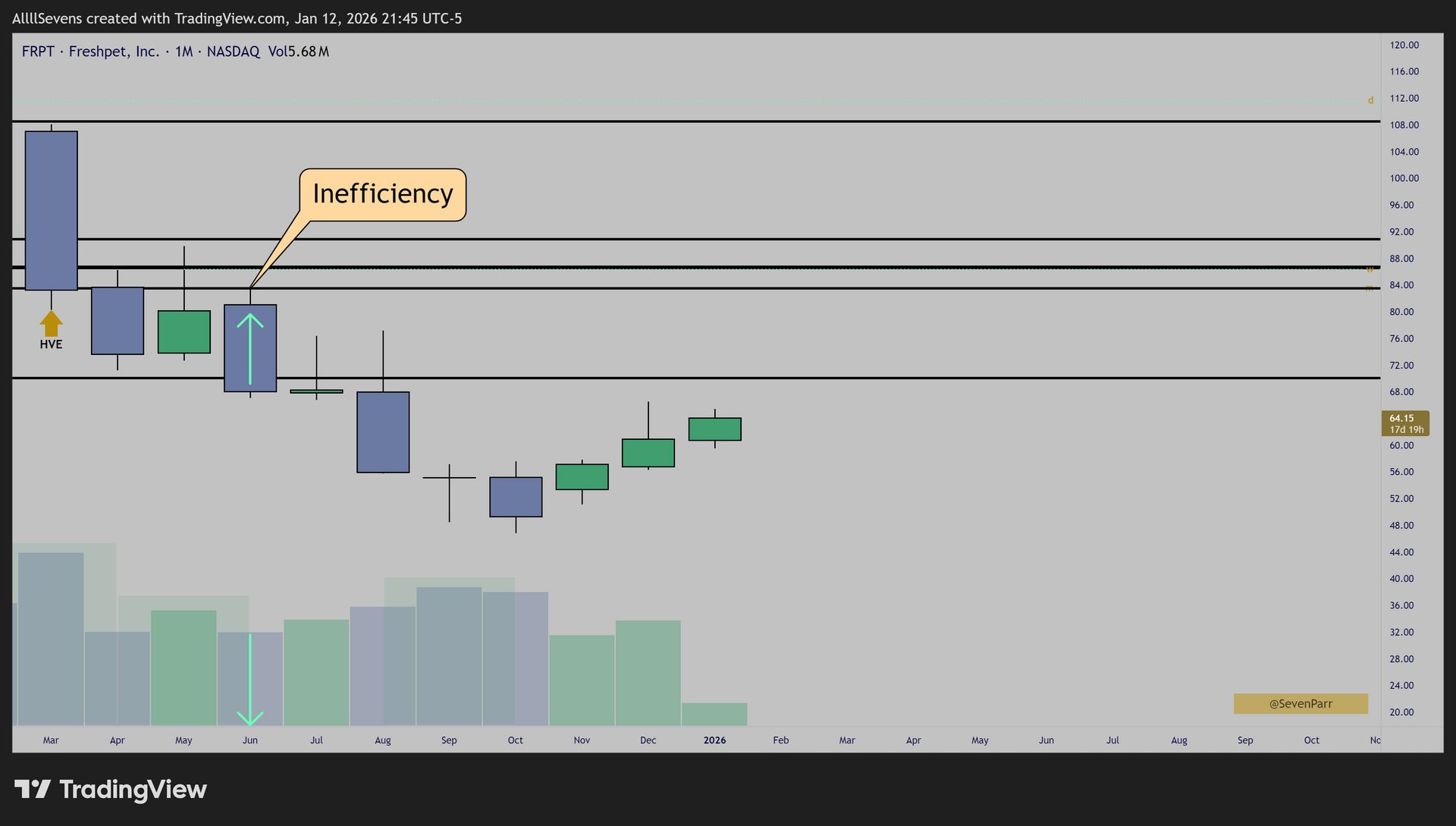Screen dimensions: 1456x826
Task: Click the 2026 label on the time axis
Action: coord(714,740)
